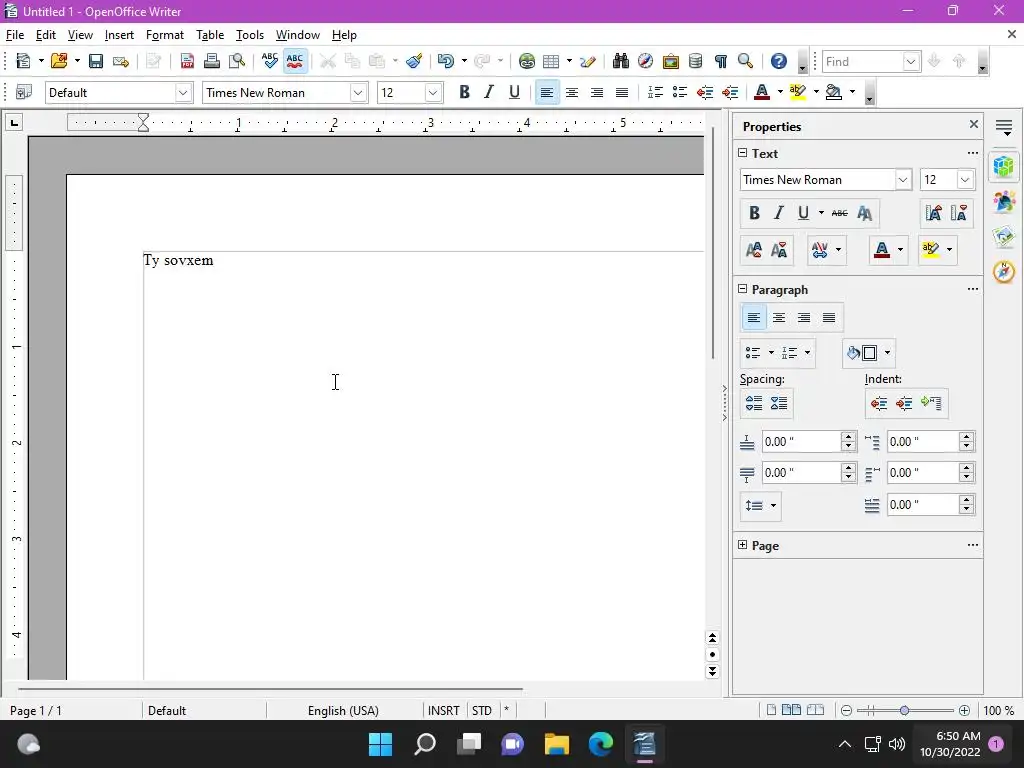Collapse the Text section in Properties
This screenshot has height=768, width=1024.
pos(743,153)
